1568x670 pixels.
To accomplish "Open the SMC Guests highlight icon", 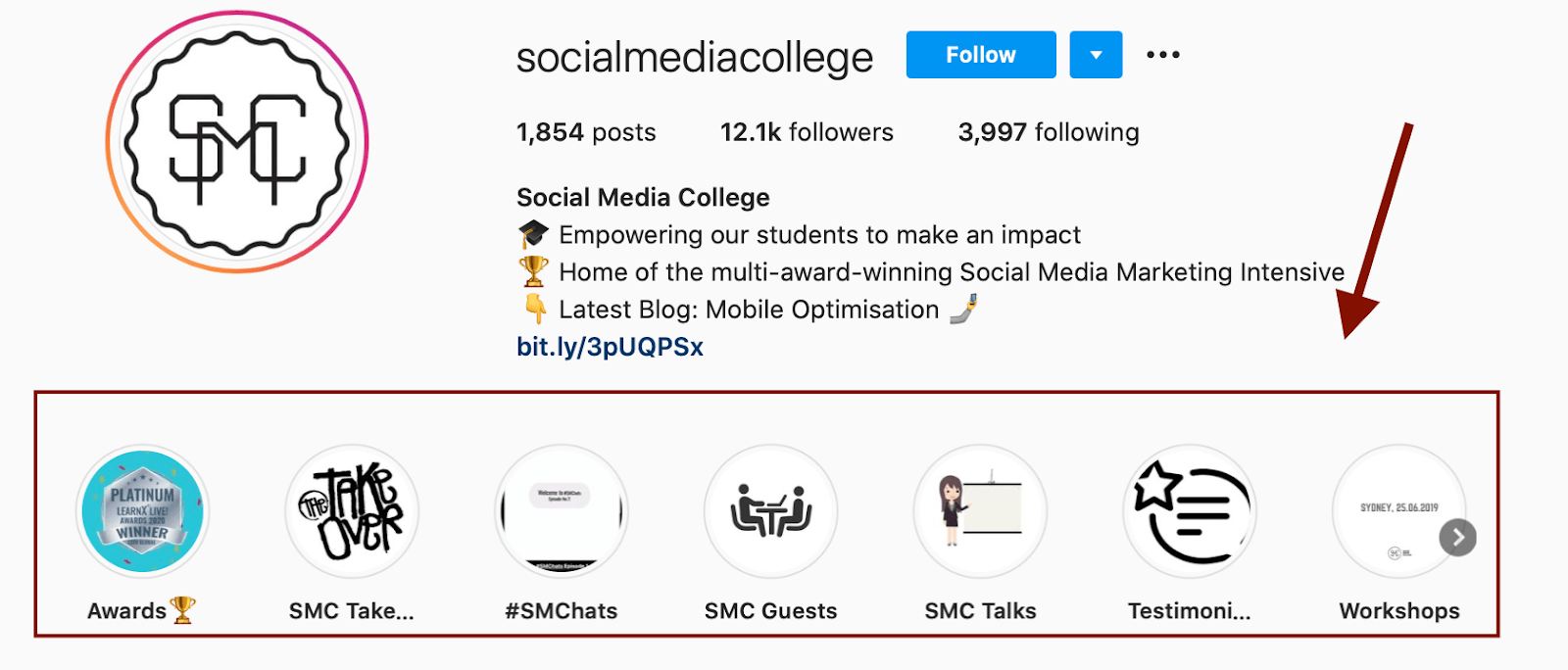I will 771,512.
